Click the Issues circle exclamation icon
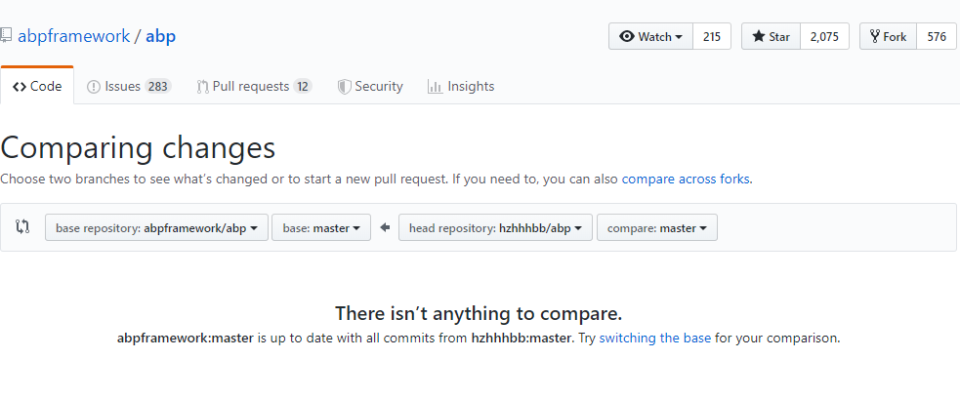This screenshot has width=960, height=399. 94,87
